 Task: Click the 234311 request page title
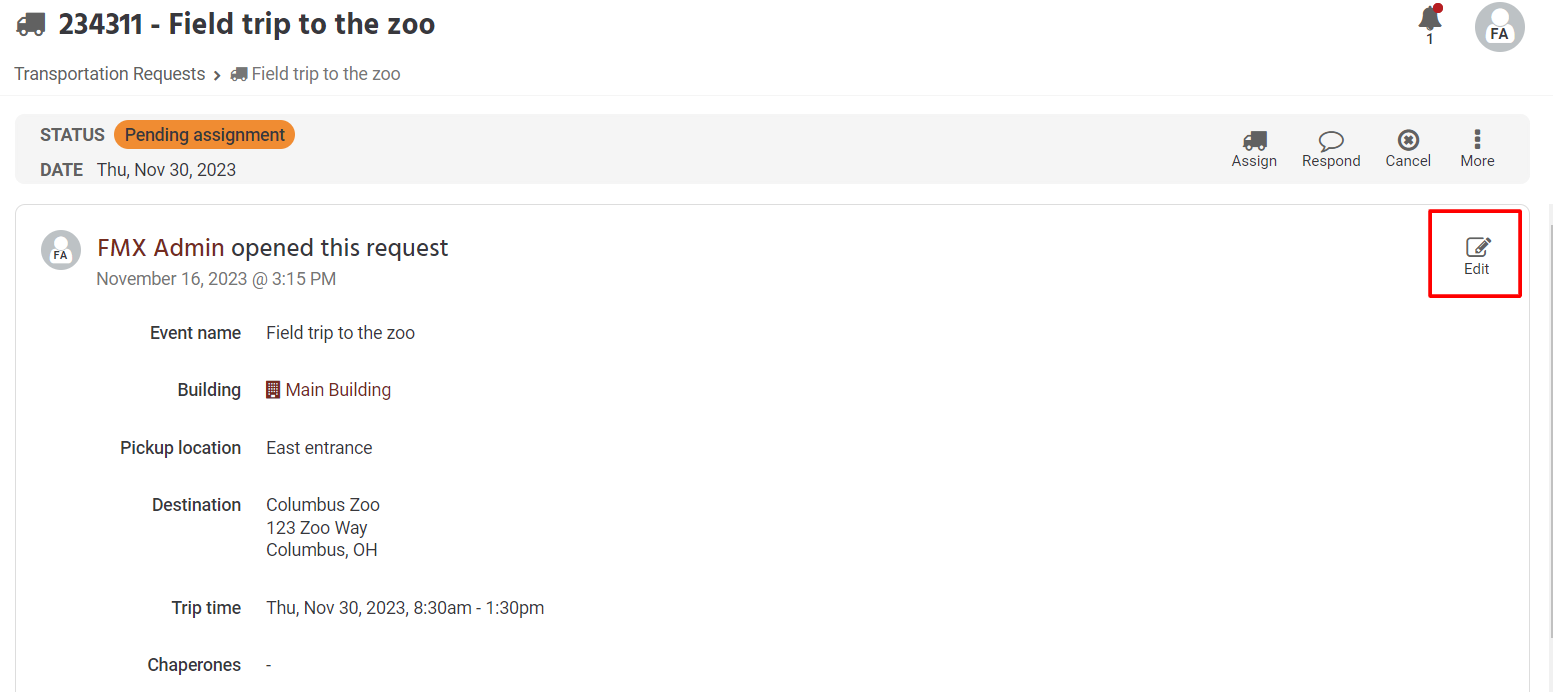[246, 24]
